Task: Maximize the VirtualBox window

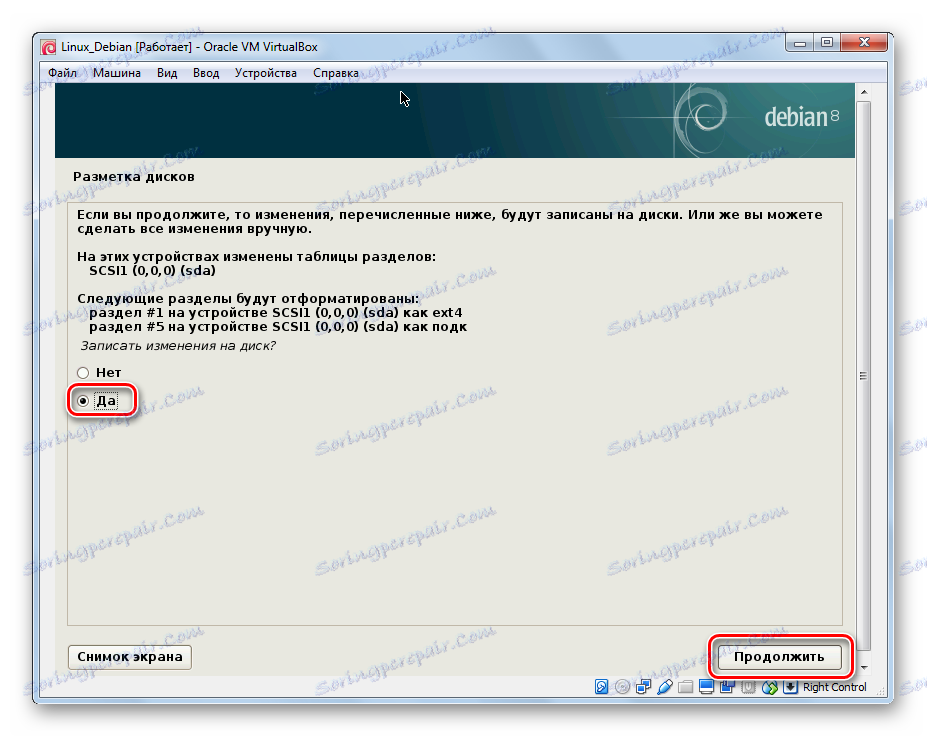Action: (826, 43)
